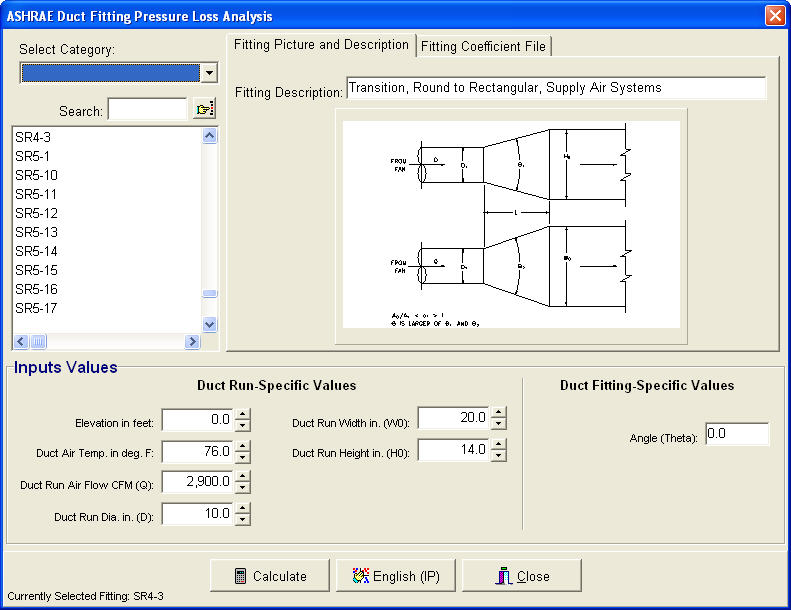791x610 pixels.
Task: Click the transition fitting diagram picture
Action: click(x=511, y=225)
